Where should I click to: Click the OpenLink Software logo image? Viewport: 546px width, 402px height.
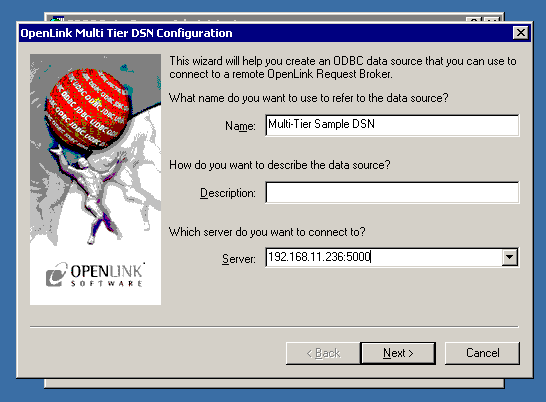coord(95,275)
